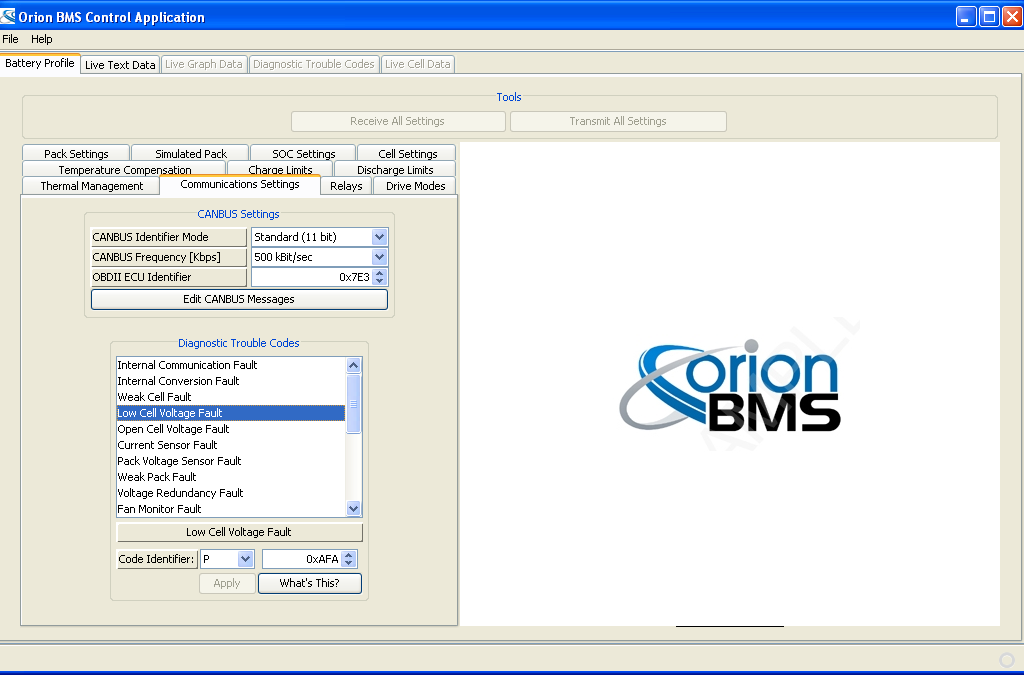Select the Cell Settings tab
Viewport: 1024px width, 675px height.
coord(408,153)
